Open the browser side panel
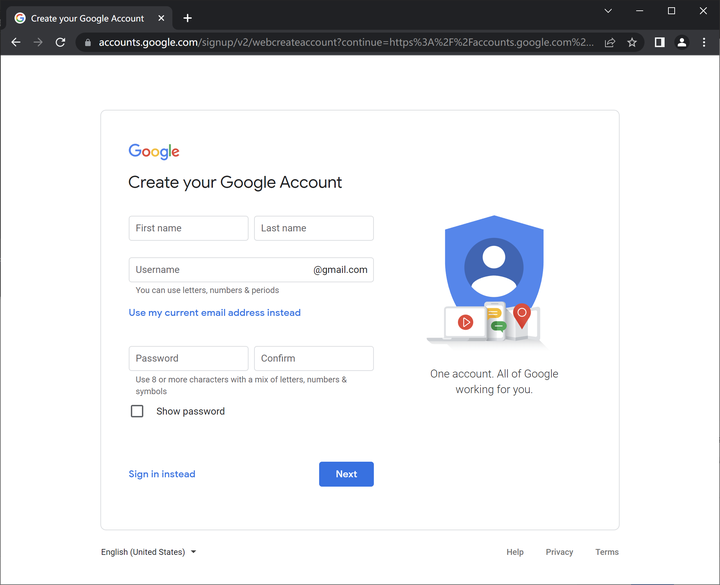720x585 pixels. pos(659,42)
